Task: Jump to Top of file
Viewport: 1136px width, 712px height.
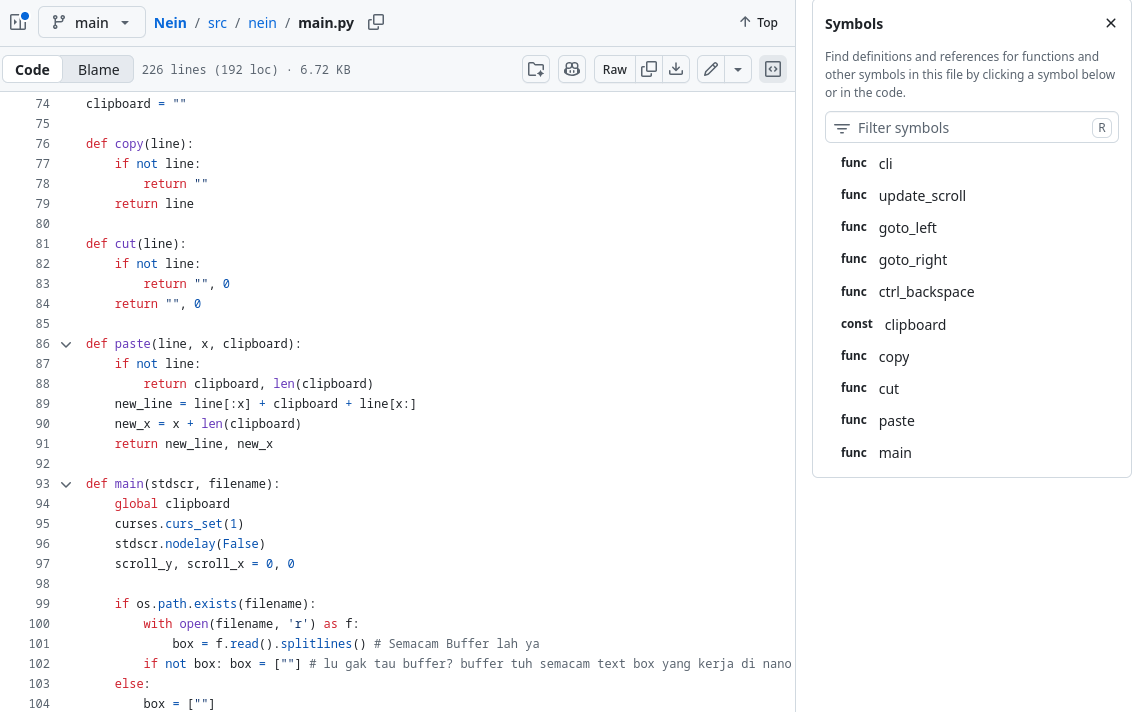Action: [759, 22]
